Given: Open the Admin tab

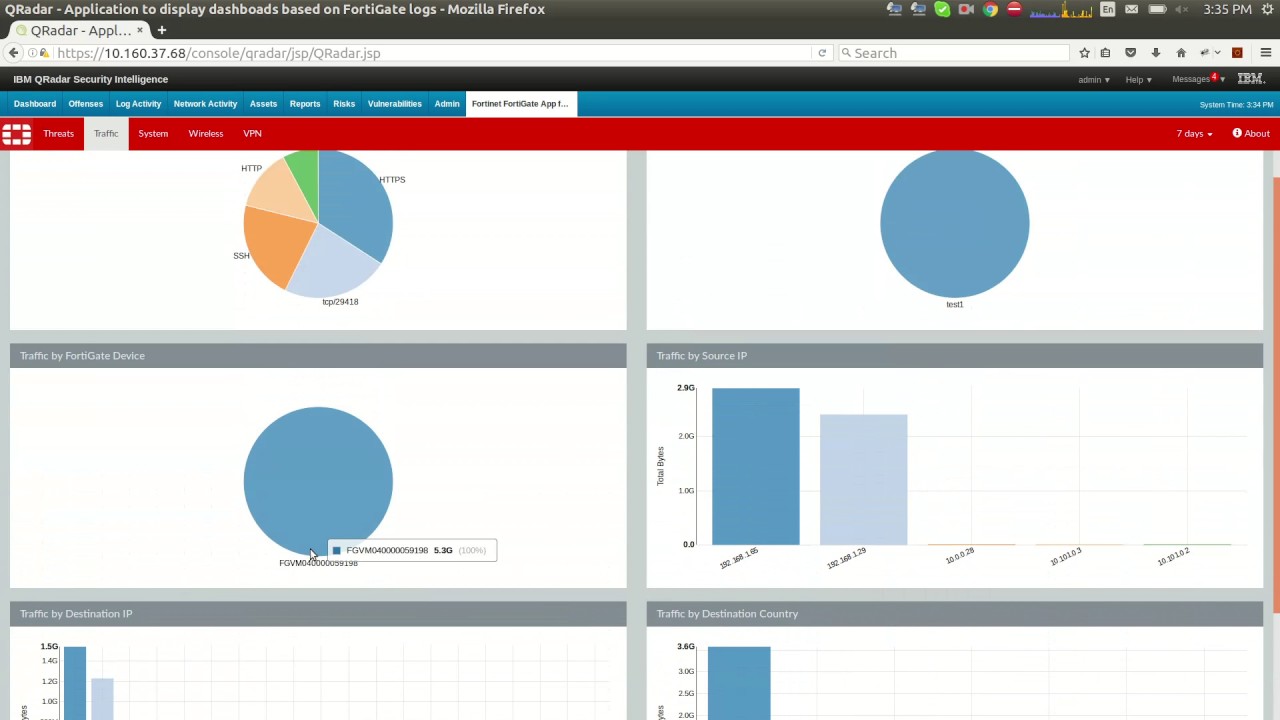Looking at the screenshot, I should pyautogui.click(x=447, y=104).
